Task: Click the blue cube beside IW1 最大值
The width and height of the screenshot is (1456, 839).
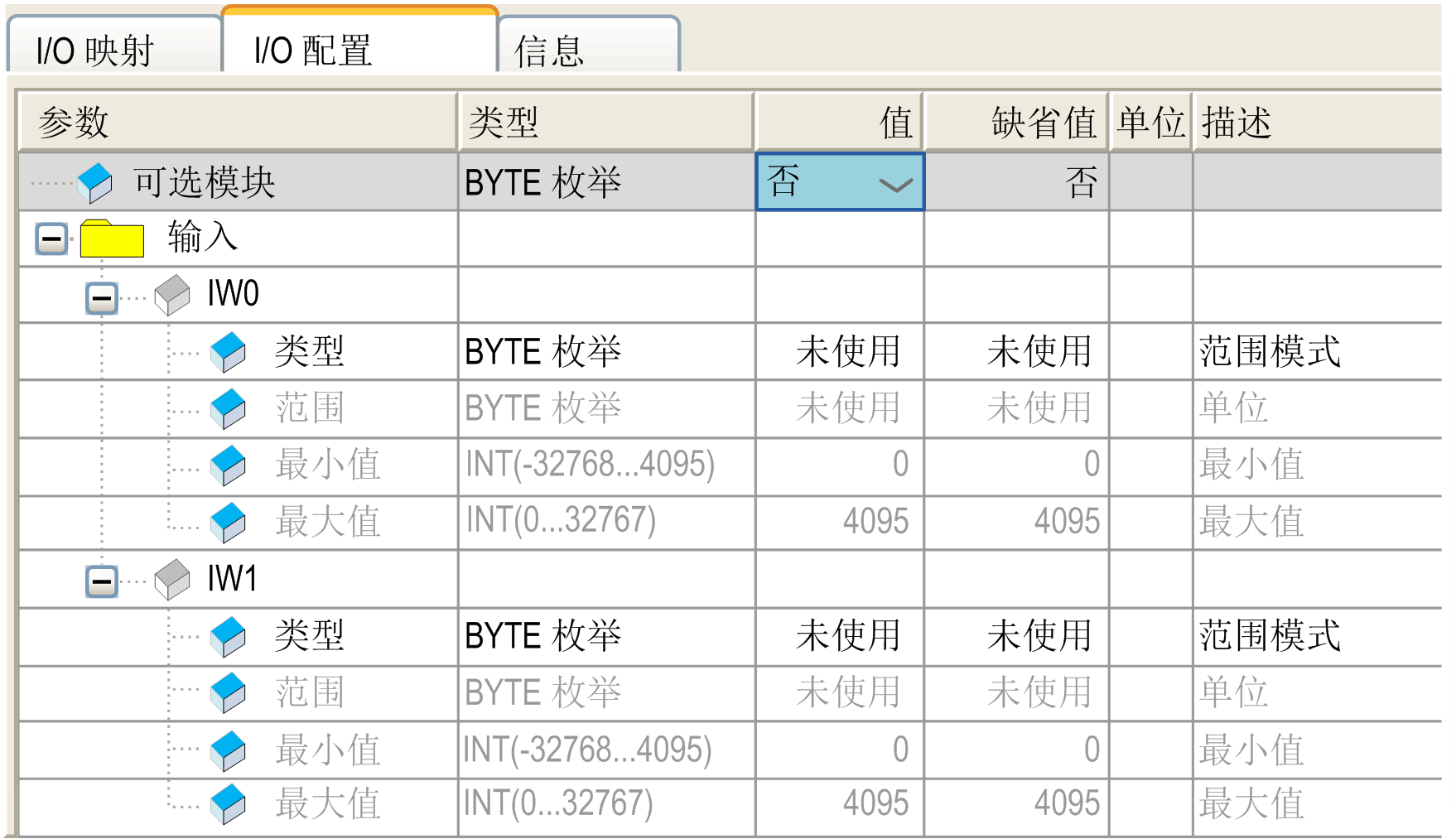Action: pos(228,804)
